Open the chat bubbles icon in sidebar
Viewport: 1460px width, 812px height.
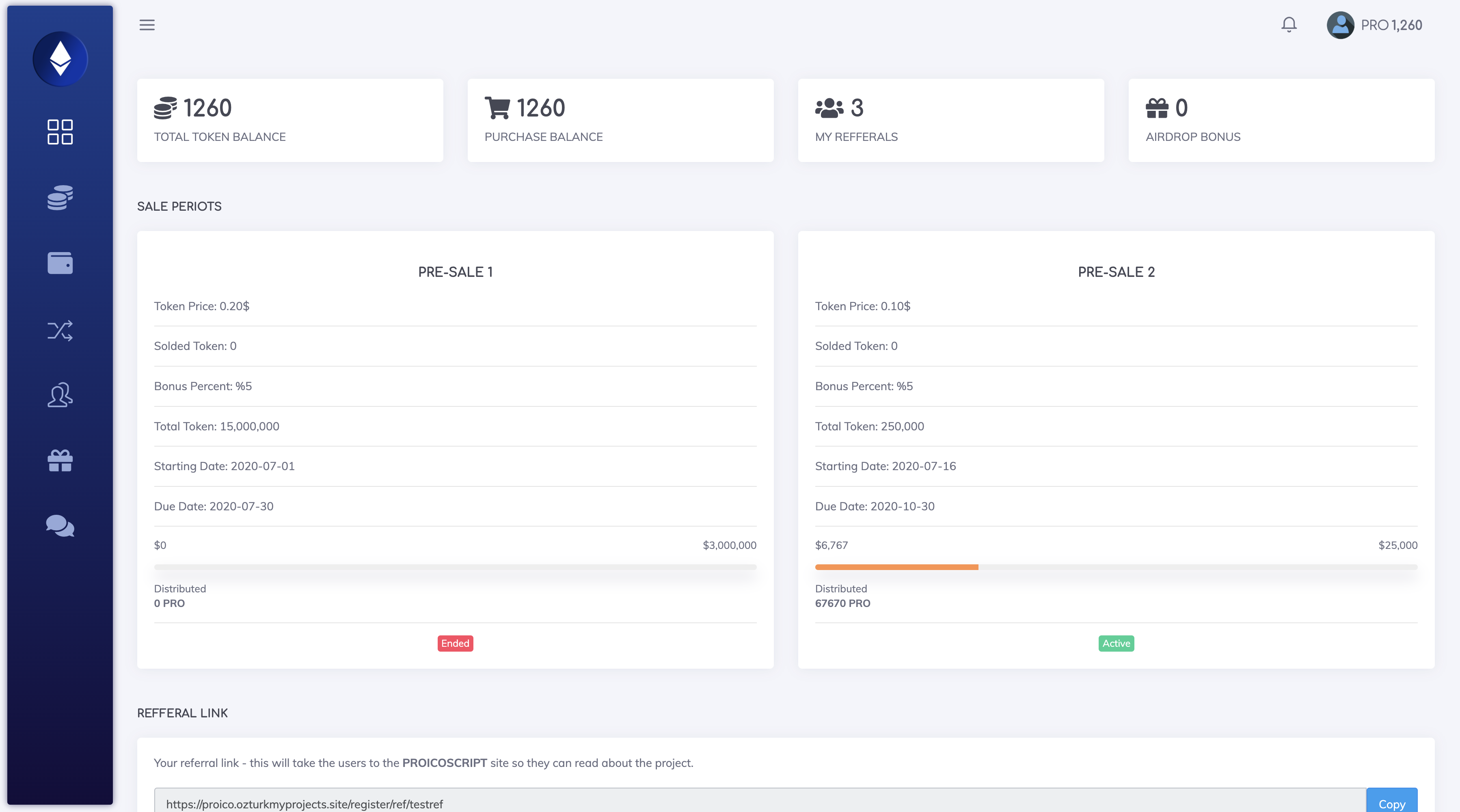click(x=60, y=526)
